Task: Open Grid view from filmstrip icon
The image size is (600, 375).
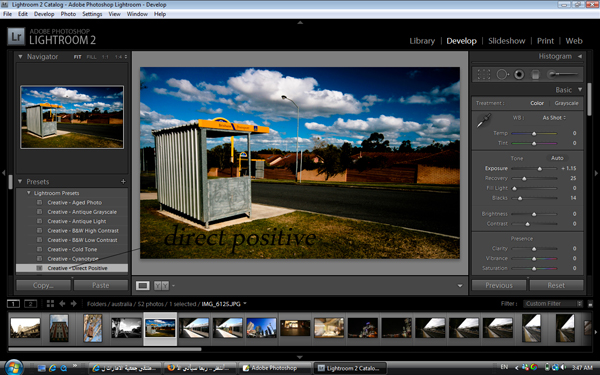Action: (50, 303)
